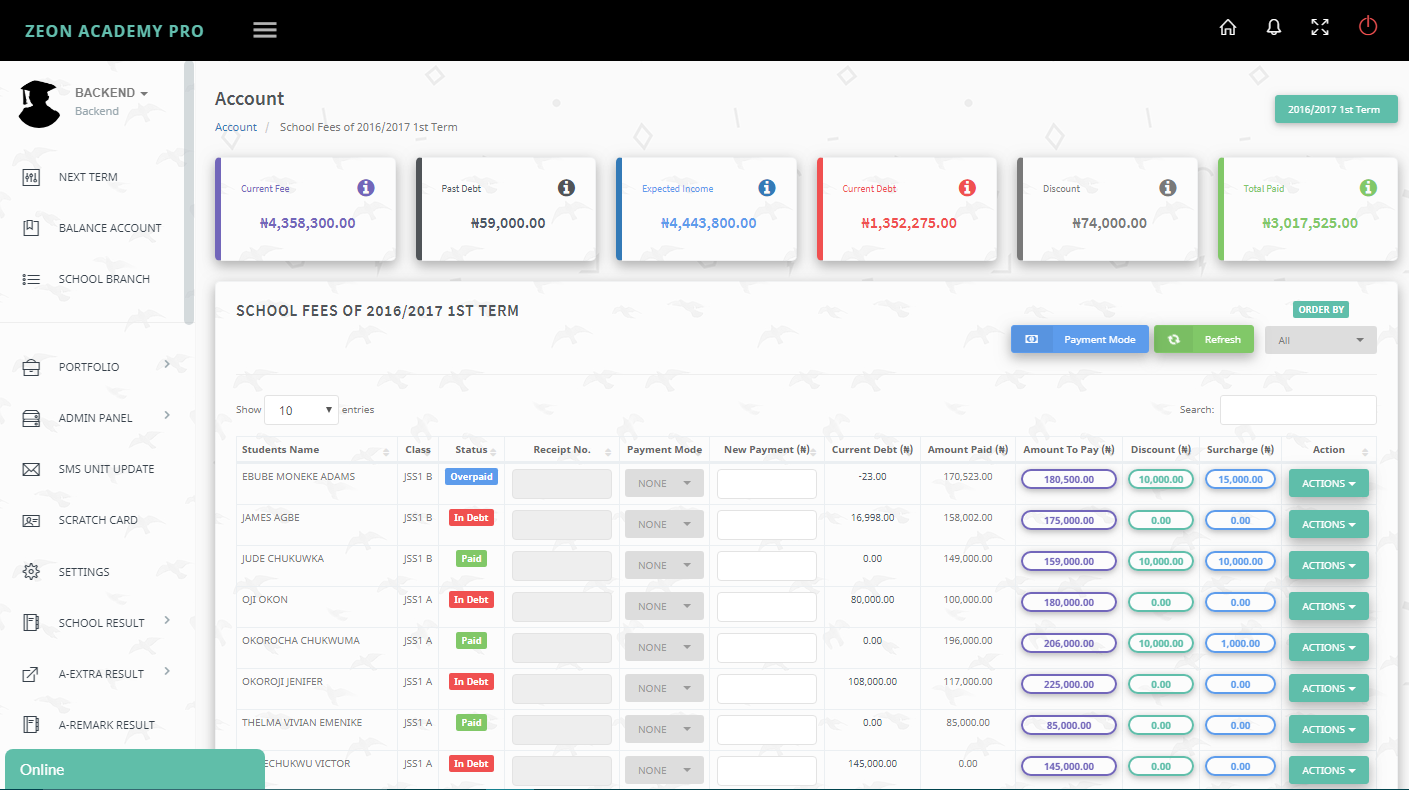Click the info icon on Total Paid card

point(1368,188)
